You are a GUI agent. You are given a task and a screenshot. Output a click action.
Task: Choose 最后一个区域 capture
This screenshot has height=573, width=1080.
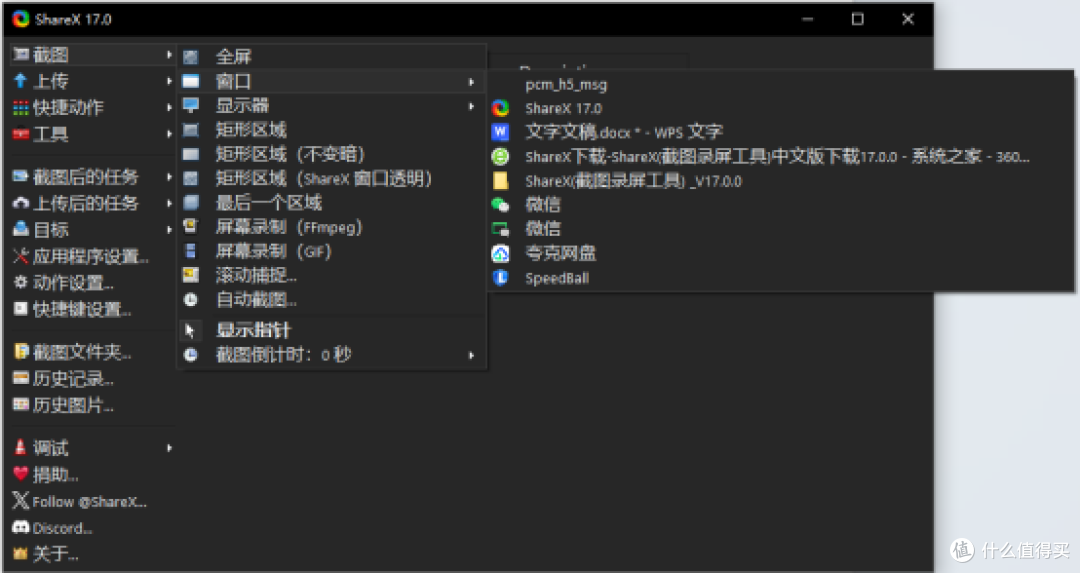coord(332,202)
